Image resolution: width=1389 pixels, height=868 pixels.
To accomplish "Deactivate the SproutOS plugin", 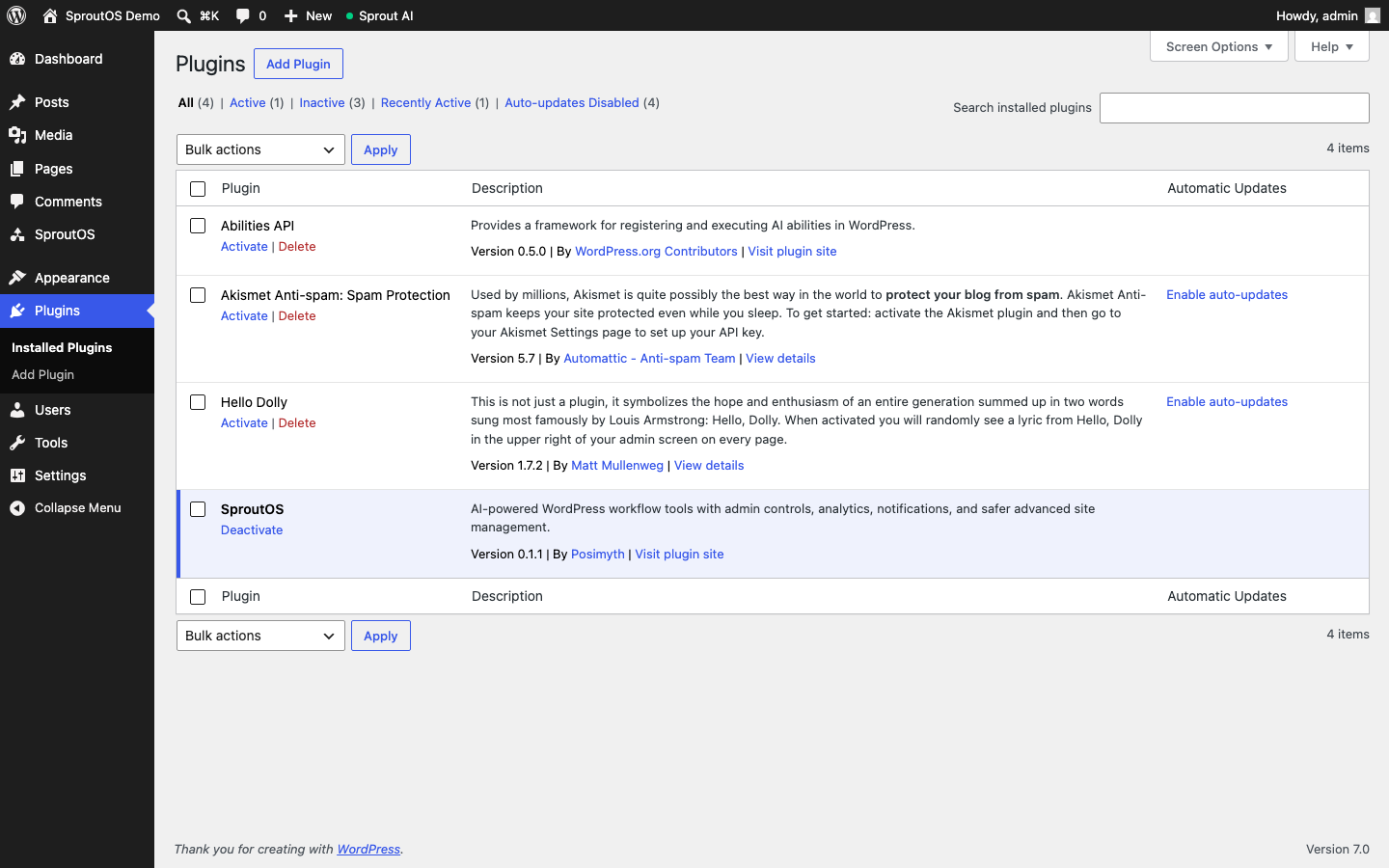I will point(252,530).
